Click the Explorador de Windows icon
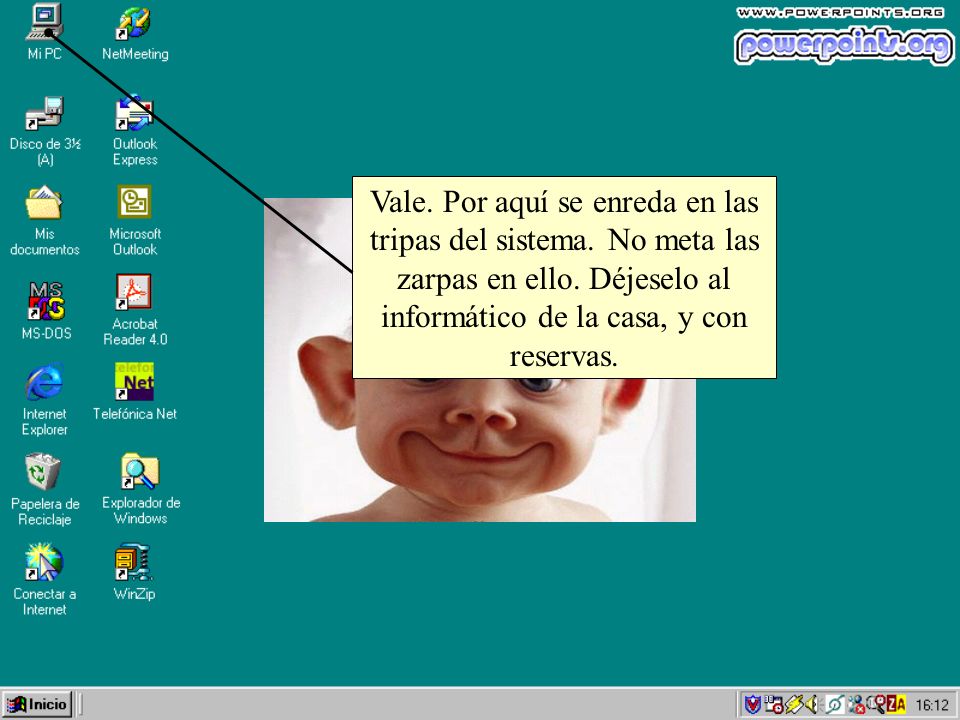The image size is (960, 720). click(140, 489)
